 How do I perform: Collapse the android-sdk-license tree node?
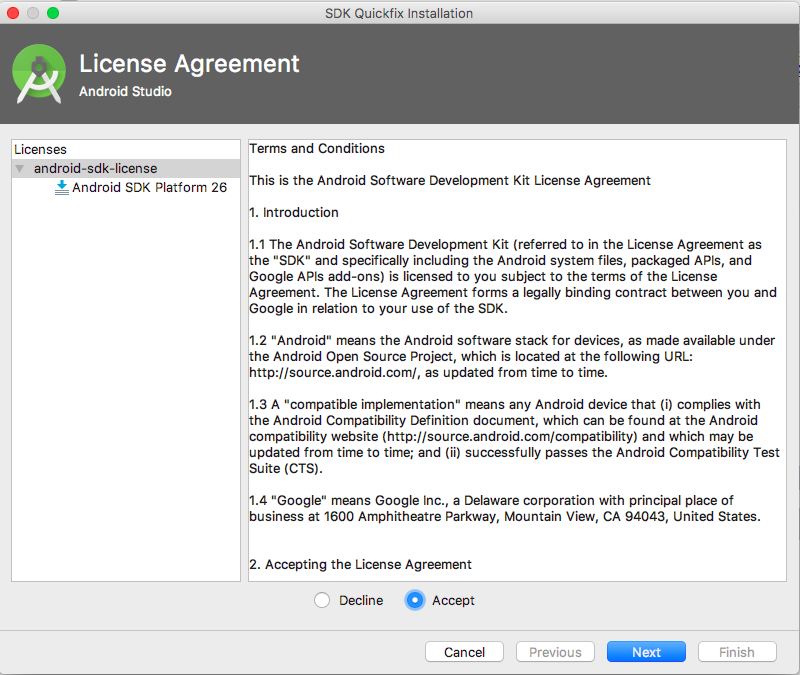[x=20, y=168]
